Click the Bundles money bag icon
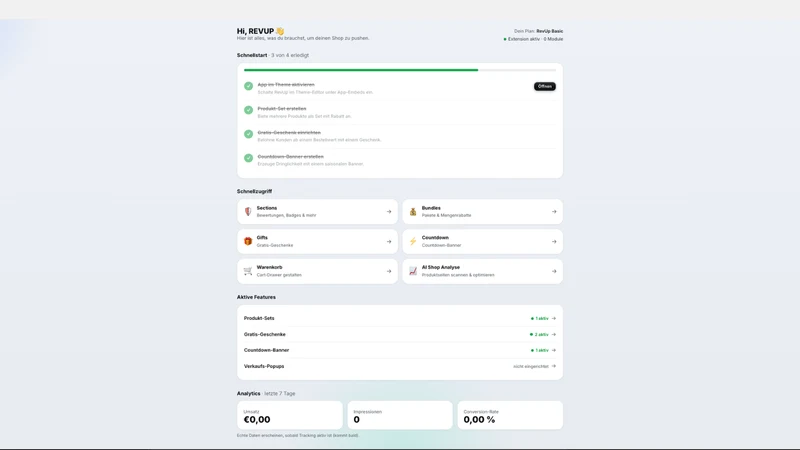 click(413, 211)
